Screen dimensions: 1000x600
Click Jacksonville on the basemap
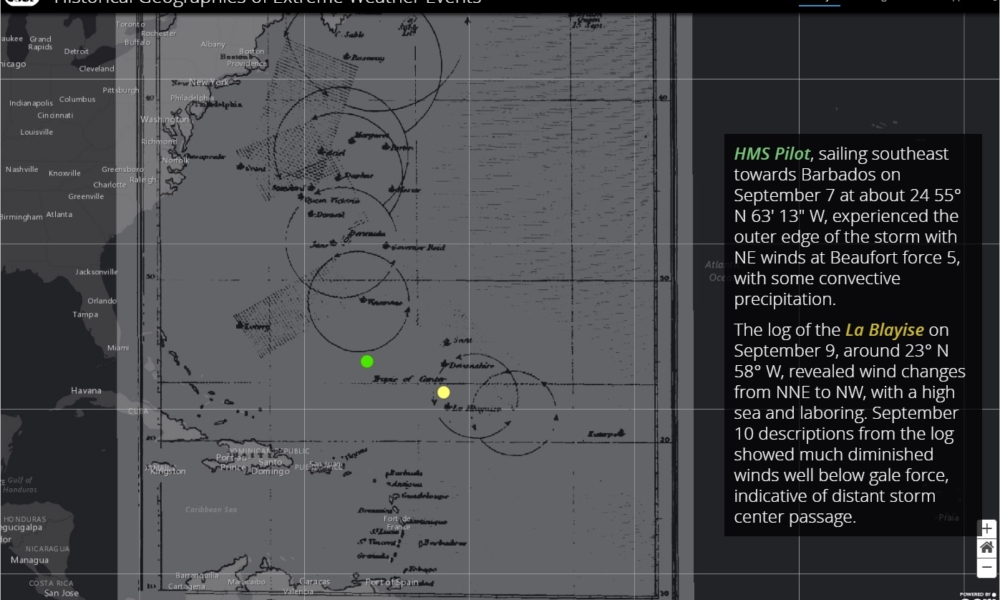(x=96, y=272)
